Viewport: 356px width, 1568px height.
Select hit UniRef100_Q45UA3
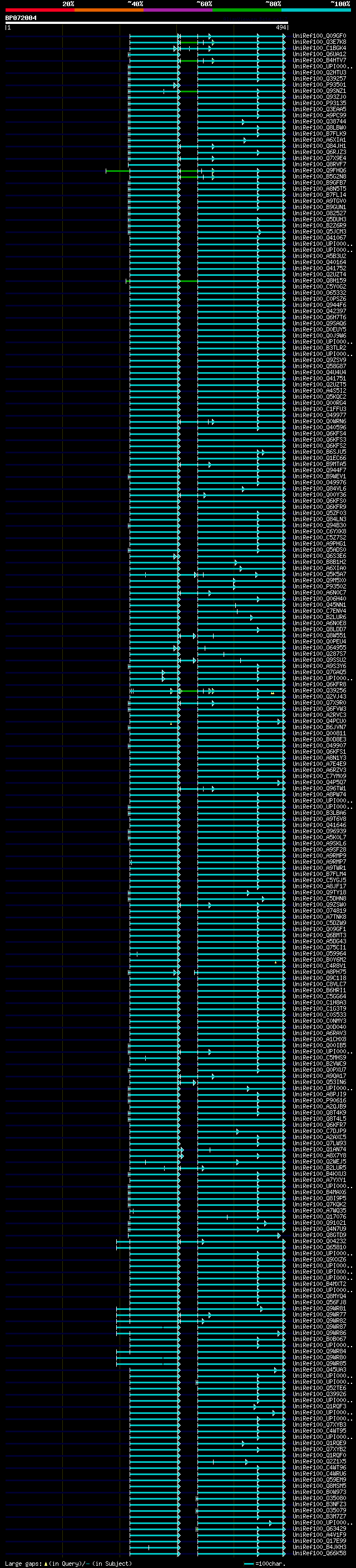click(319, 1369)
